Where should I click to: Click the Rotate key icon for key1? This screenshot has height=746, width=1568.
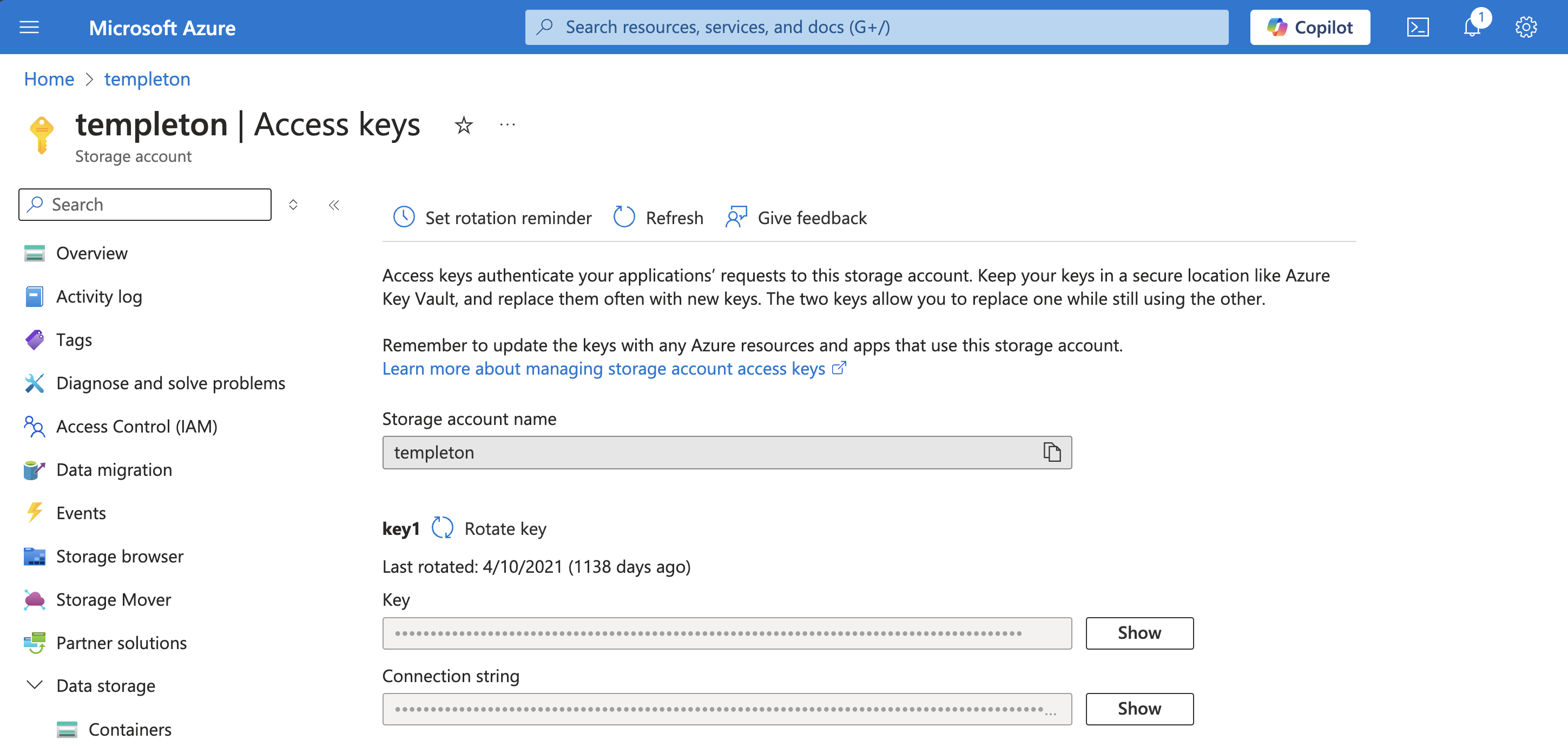[443, 528]
